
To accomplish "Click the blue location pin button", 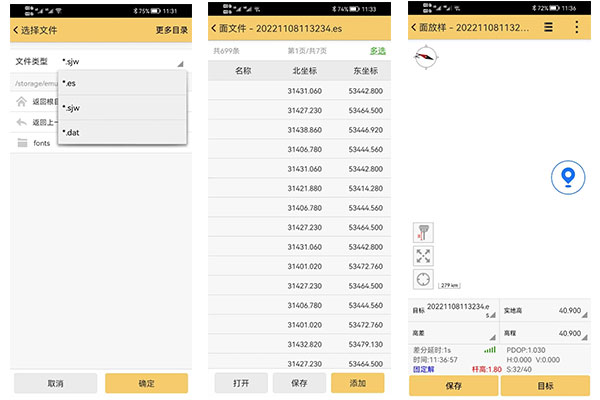I will tap(568, 178).
